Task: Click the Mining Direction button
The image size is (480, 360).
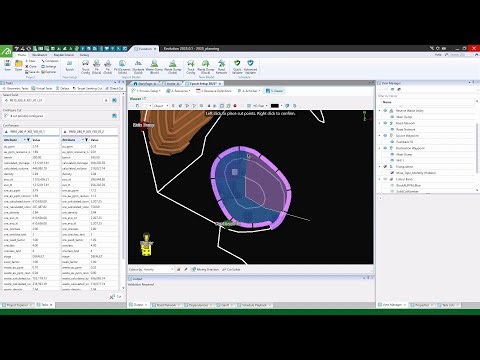Action: coord(205,269)
